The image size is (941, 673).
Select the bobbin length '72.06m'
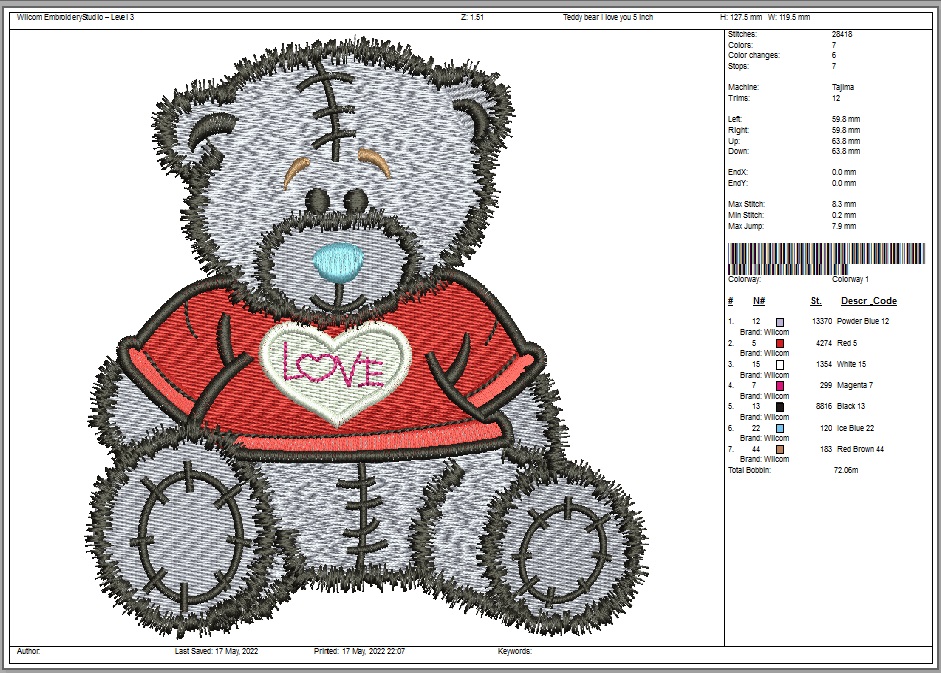tap(846, 470)
